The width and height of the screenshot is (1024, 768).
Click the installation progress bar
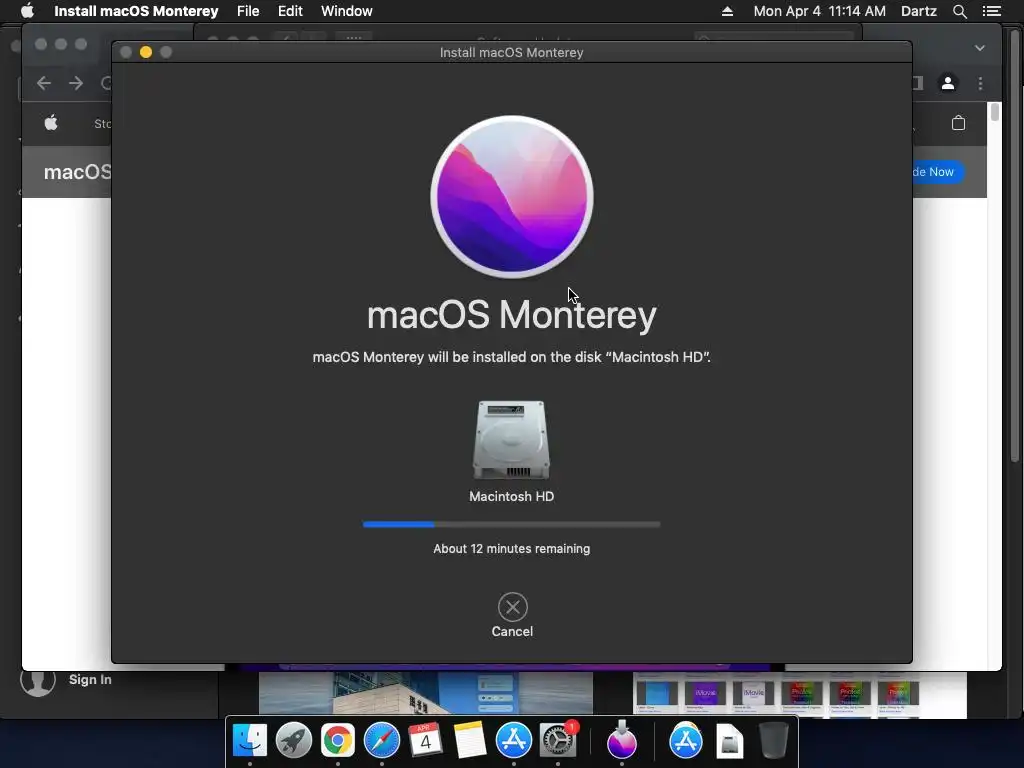click(x=511, y=524)
